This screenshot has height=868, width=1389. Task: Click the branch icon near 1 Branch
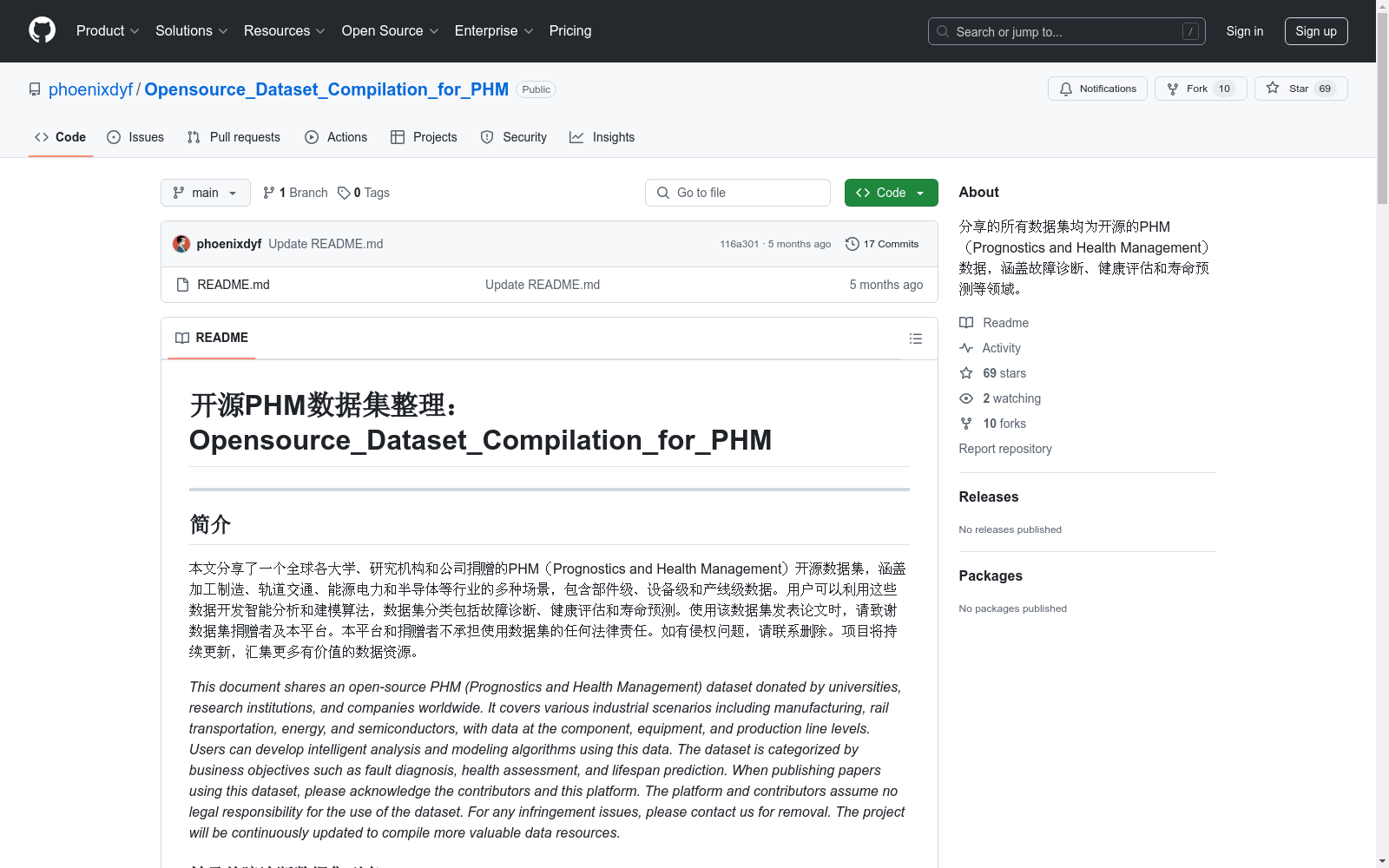point(267,192)
